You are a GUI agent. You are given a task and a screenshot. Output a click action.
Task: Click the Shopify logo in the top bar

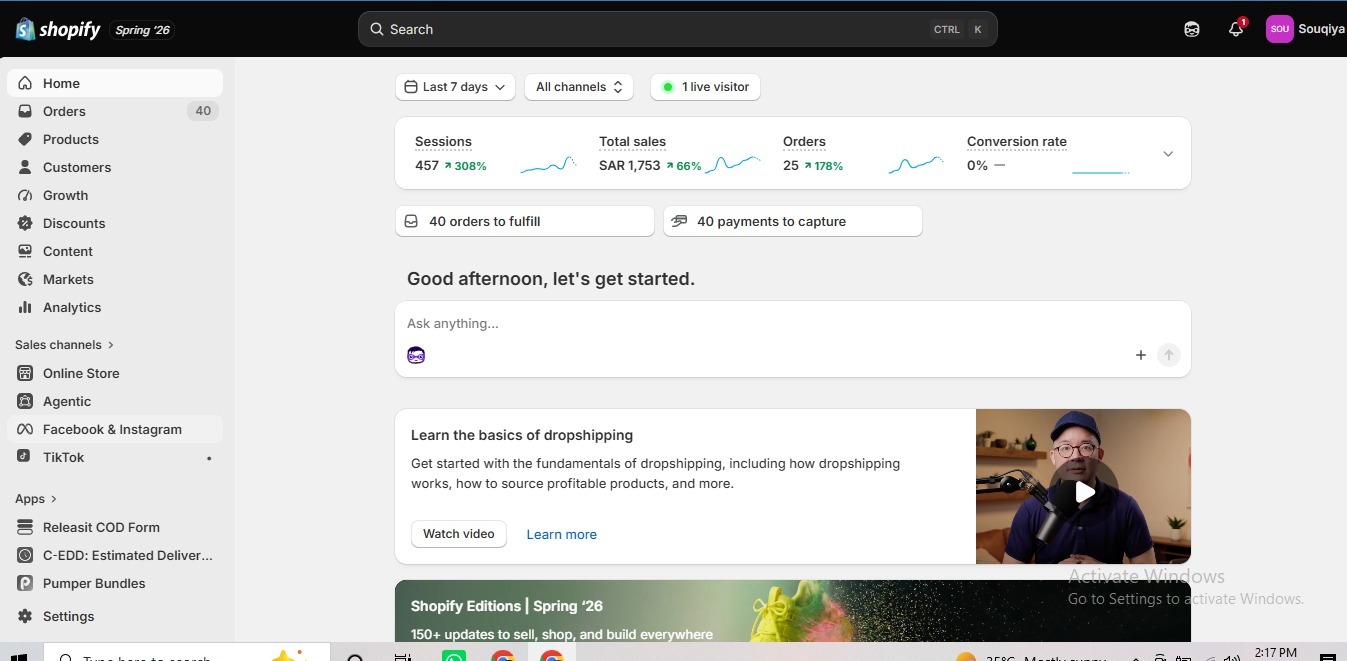(x=58, y=30)
